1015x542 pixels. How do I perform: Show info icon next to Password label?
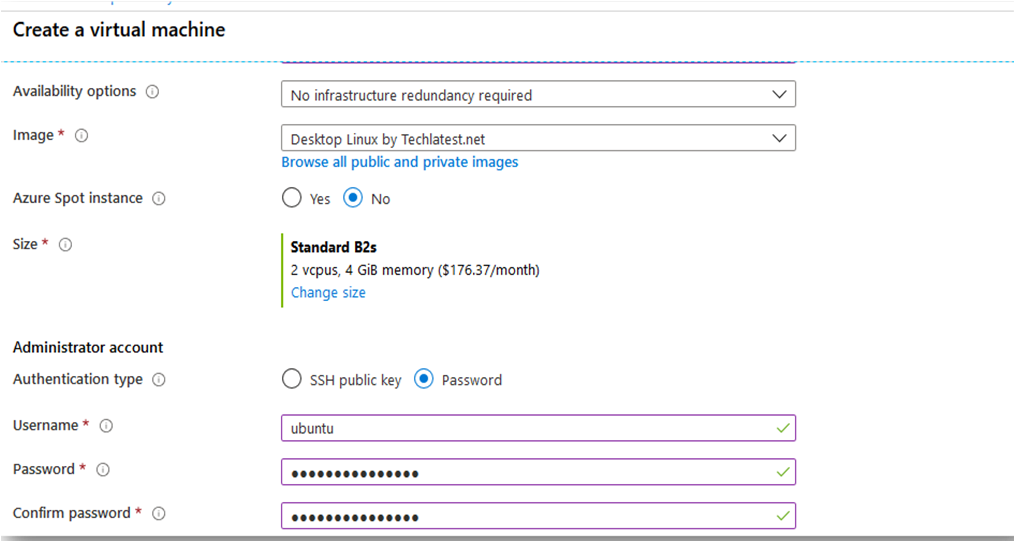[x=103, y=469]
